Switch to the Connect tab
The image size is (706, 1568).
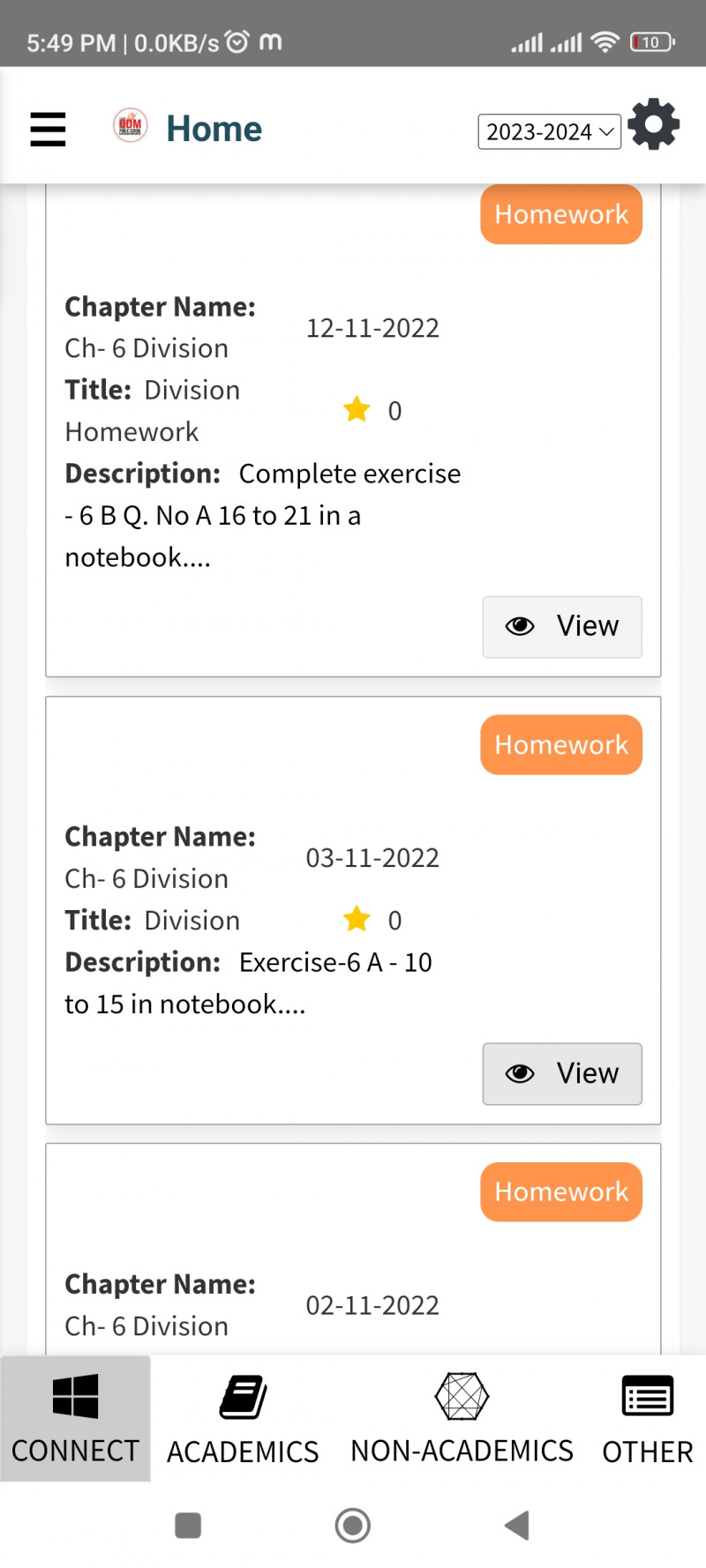pyautogui.click(x=75, y=1418)
